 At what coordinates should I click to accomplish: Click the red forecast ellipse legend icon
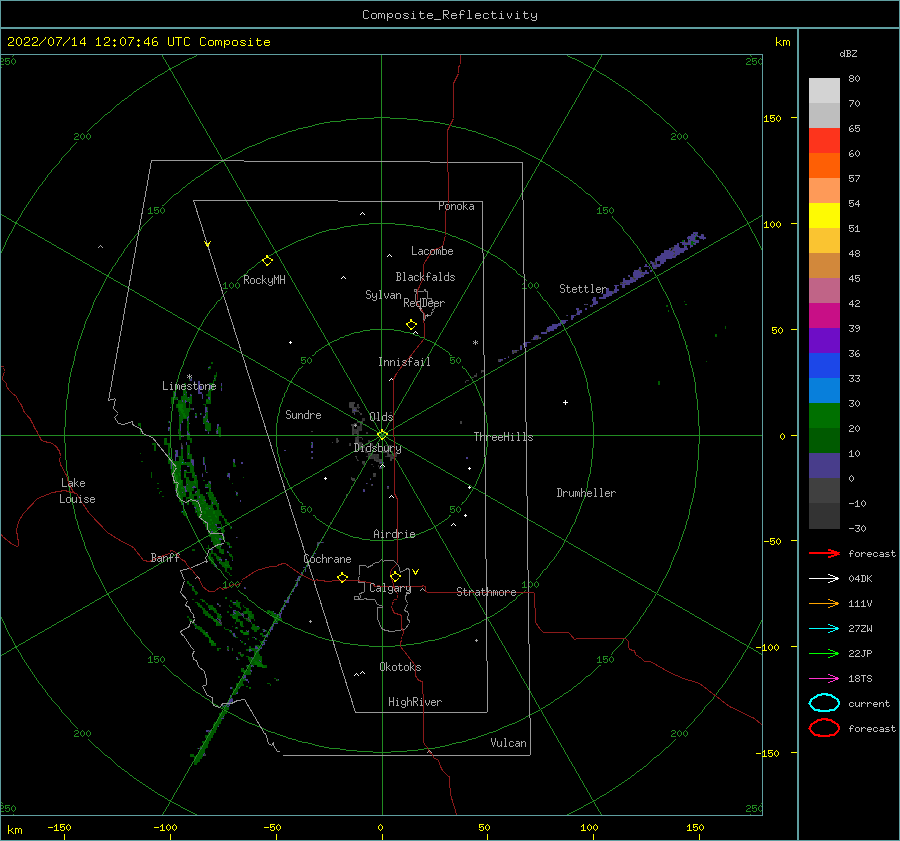point(824,728)
